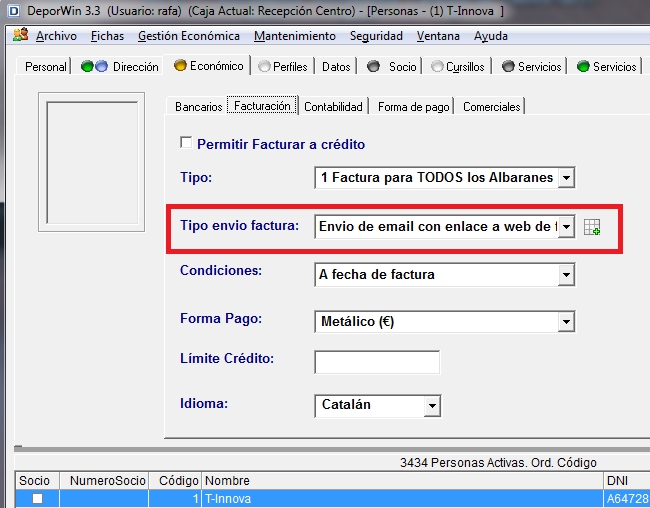This screenshot has width=650, height=508.
Task: Expand the Tipo dropdown arrow
Action: tap(566, 178)
